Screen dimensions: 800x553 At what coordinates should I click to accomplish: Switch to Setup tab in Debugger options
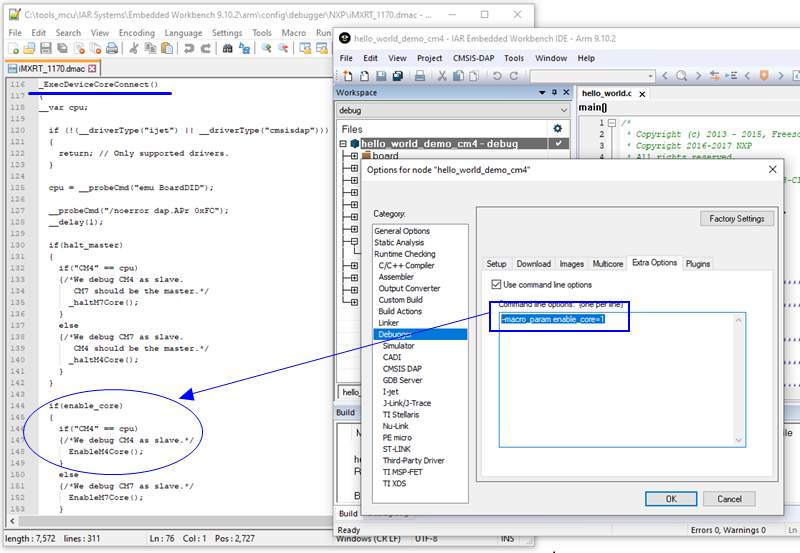(x=496, y=264)
